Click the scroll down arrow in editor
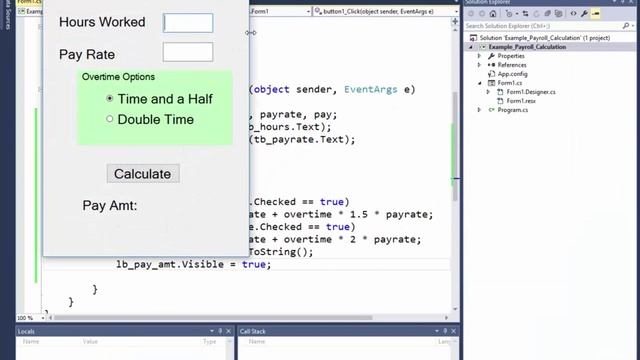 pyautogui.click(x=455, y=309)
